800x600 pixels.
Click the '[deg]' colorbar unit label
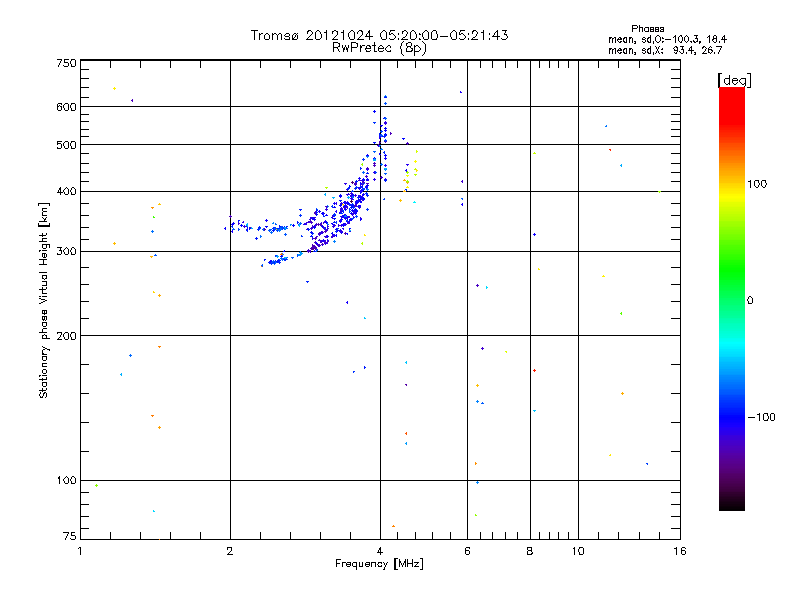point(734,80)
